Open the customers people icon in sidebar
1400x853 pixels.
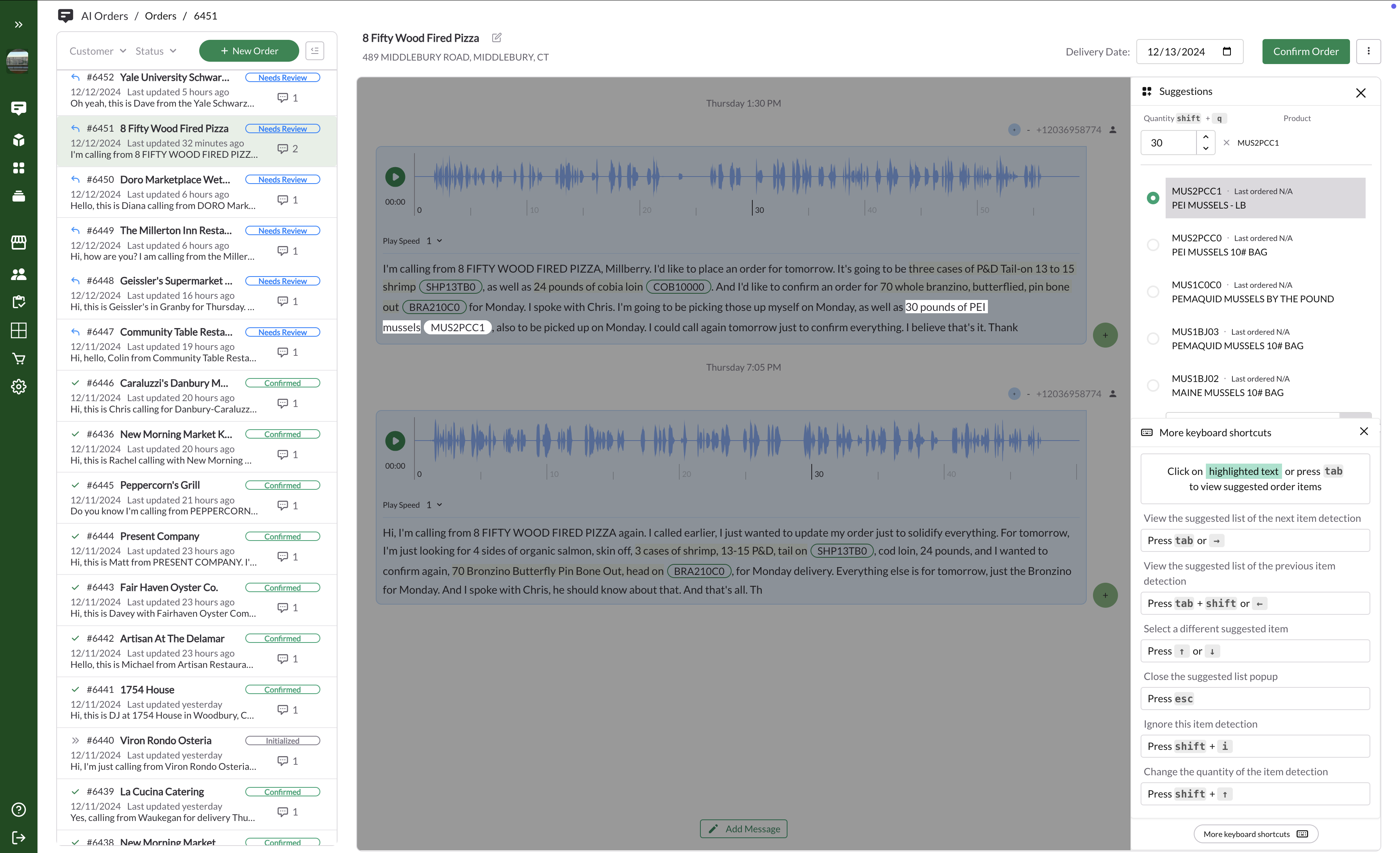click(18, 274)
